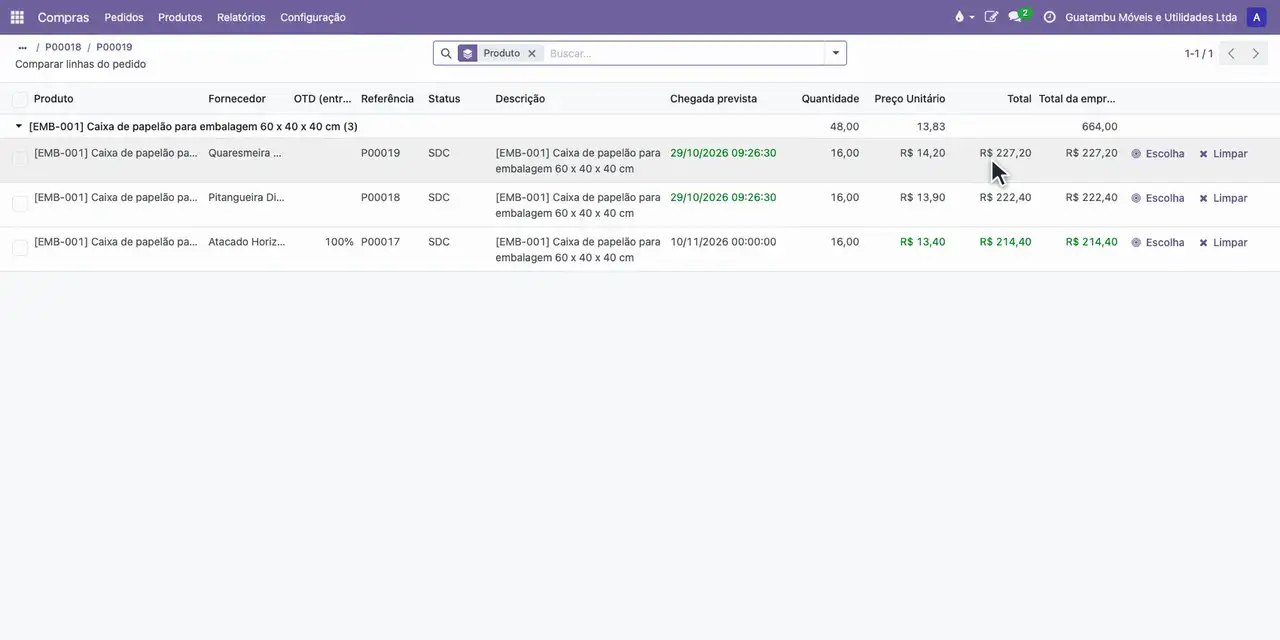
Task: Remove the Produto filter facet
Action: (x=532, y=53)
